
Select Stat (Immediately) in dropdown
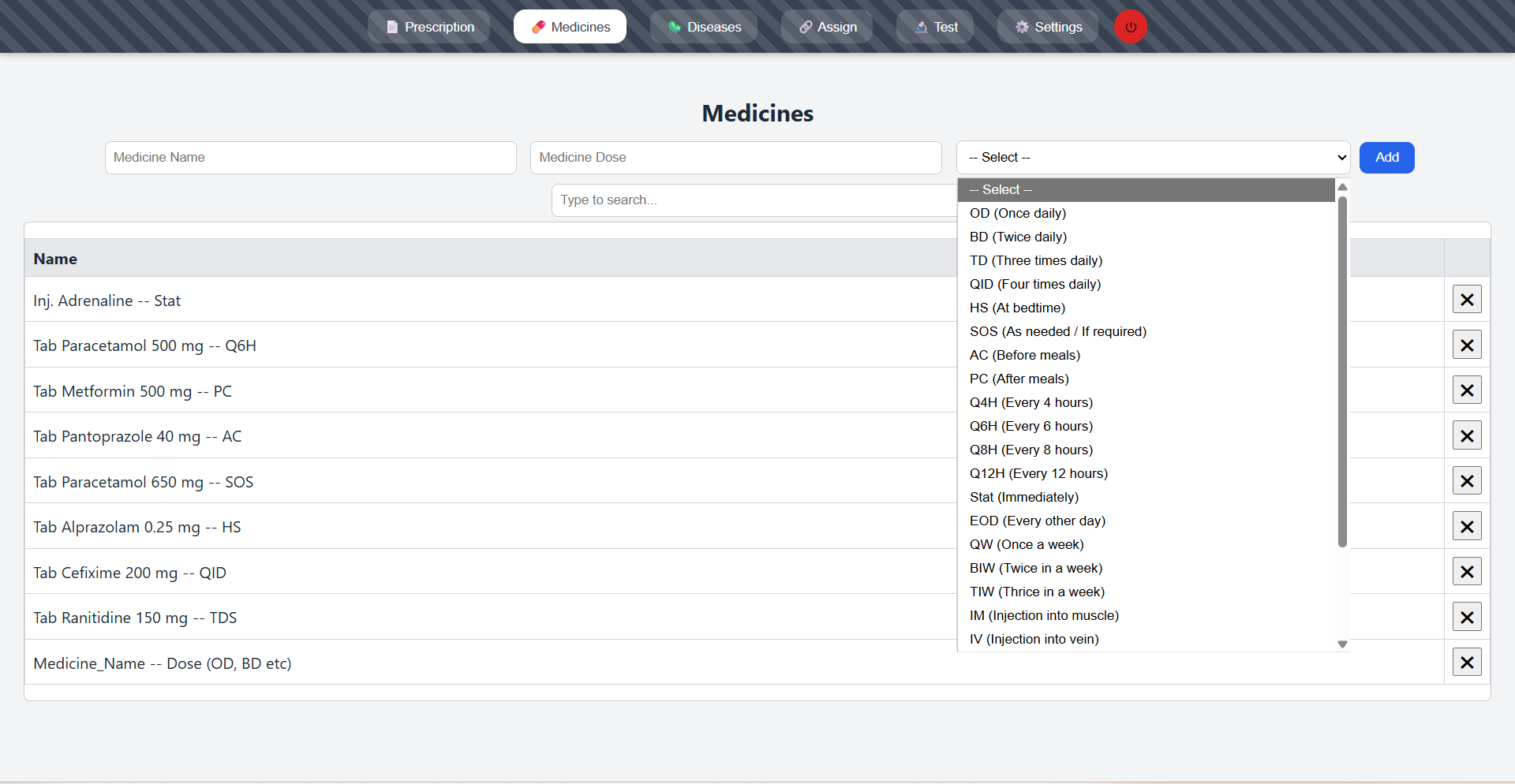pyautogui.click(x=1023, y=497)
